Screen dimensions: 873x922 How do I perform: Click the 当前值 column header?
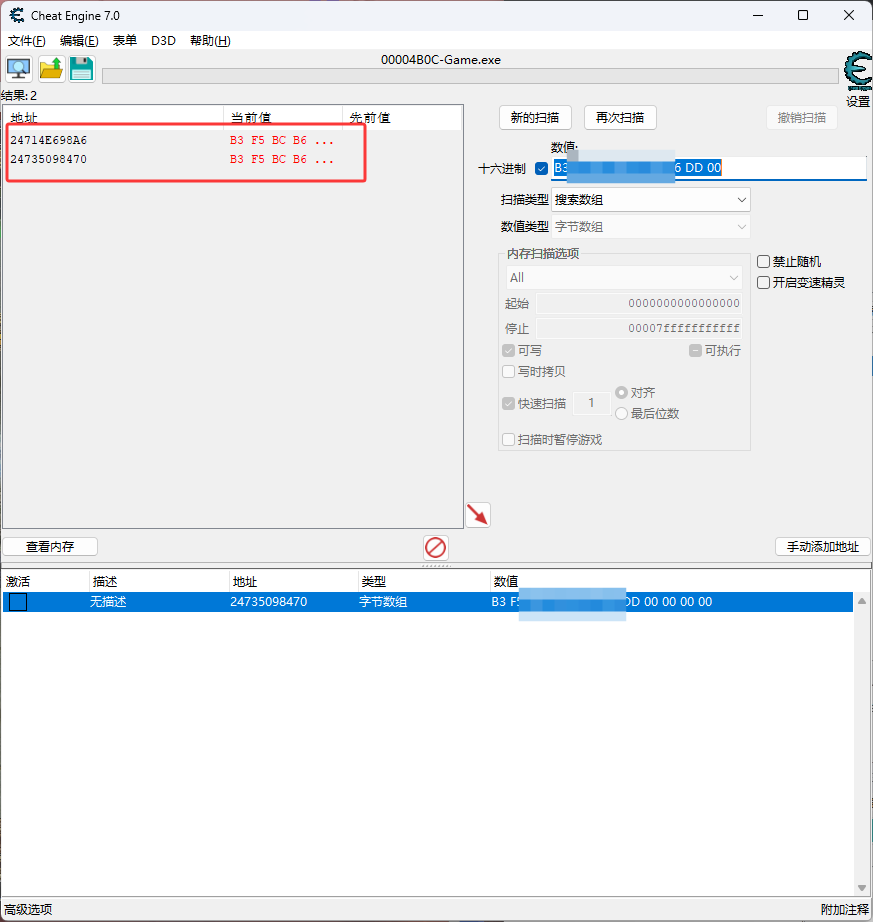coord(283,118)
